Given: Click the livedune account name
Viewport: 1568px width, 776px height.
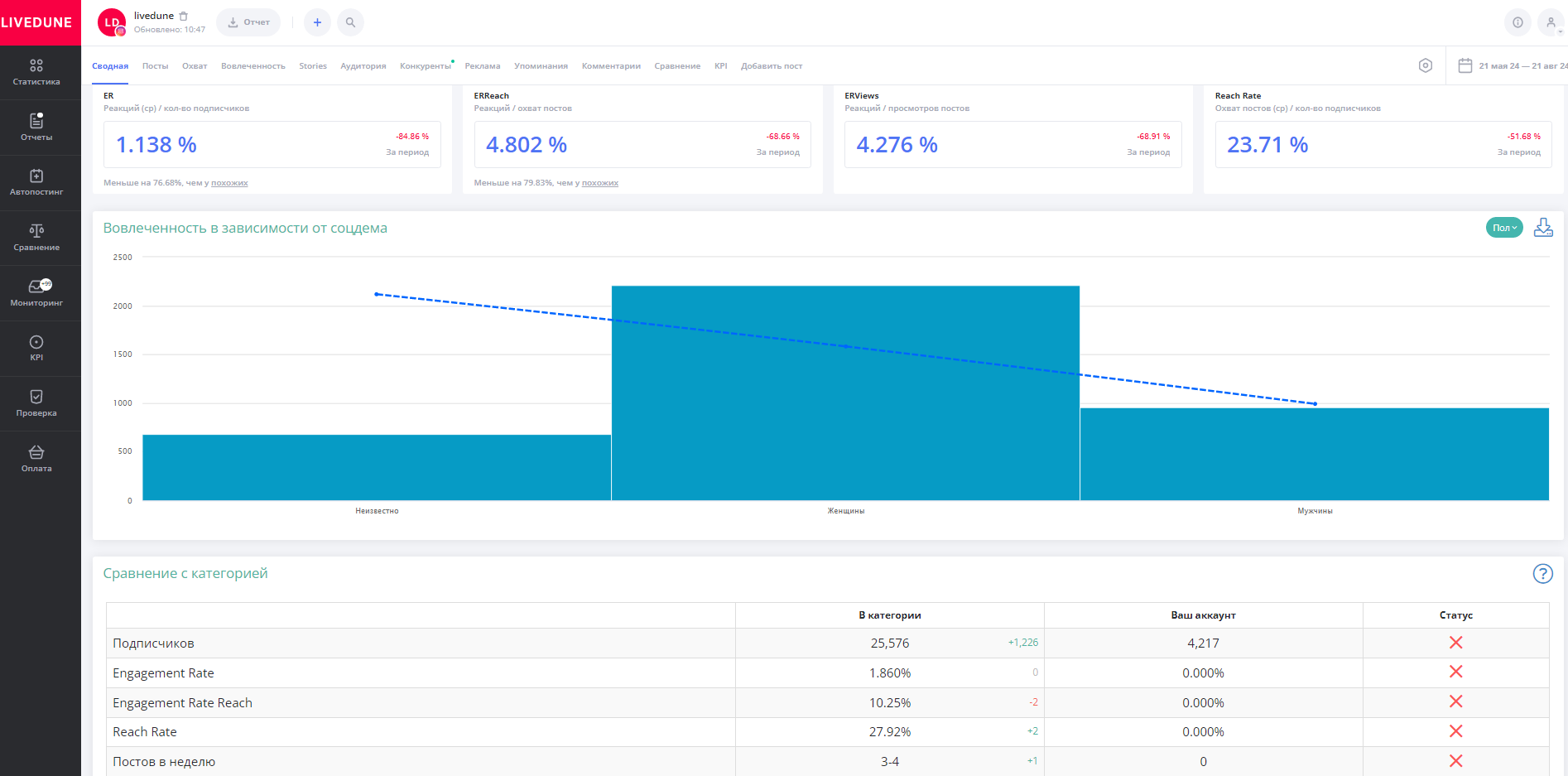Looking at the screenshot, I should pyautogui.click(x=154, y=16).
